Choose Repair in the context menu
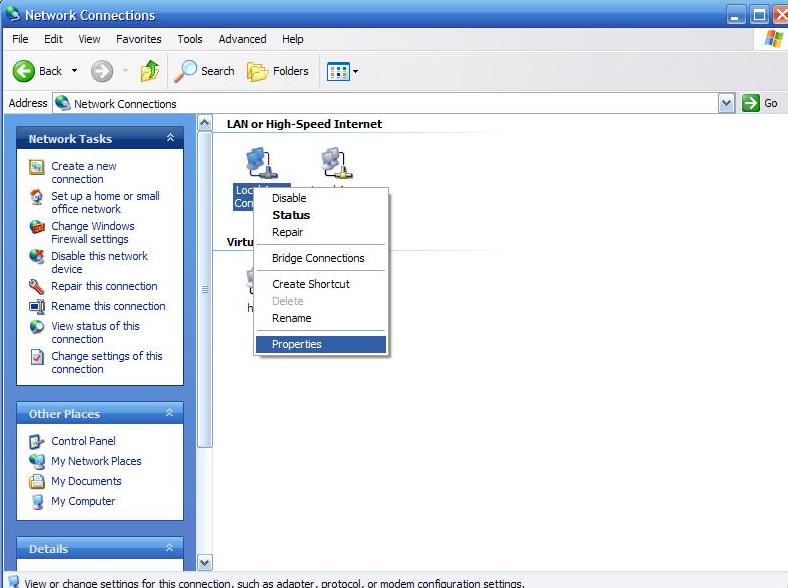Image resolution: width=788 pixels, height=588 pixels. [x=321, y=232]
